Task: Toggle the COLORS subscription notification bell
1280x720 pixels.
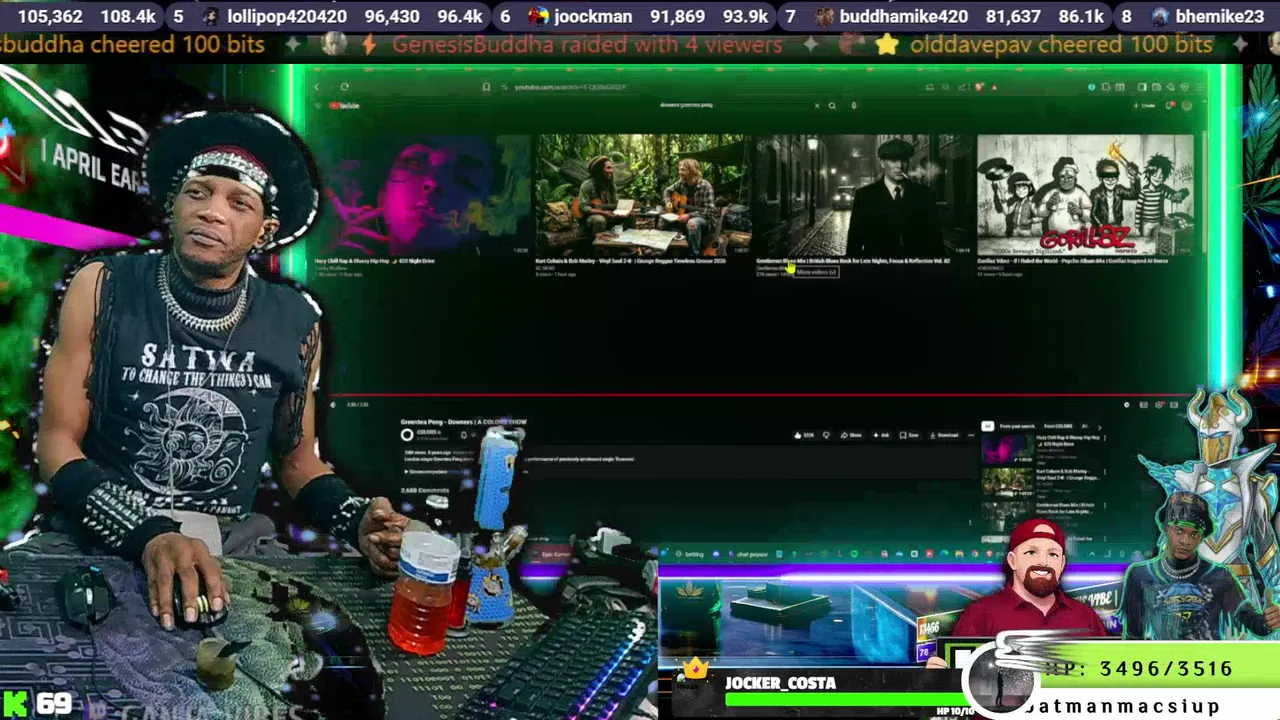Action: (464, 435)
